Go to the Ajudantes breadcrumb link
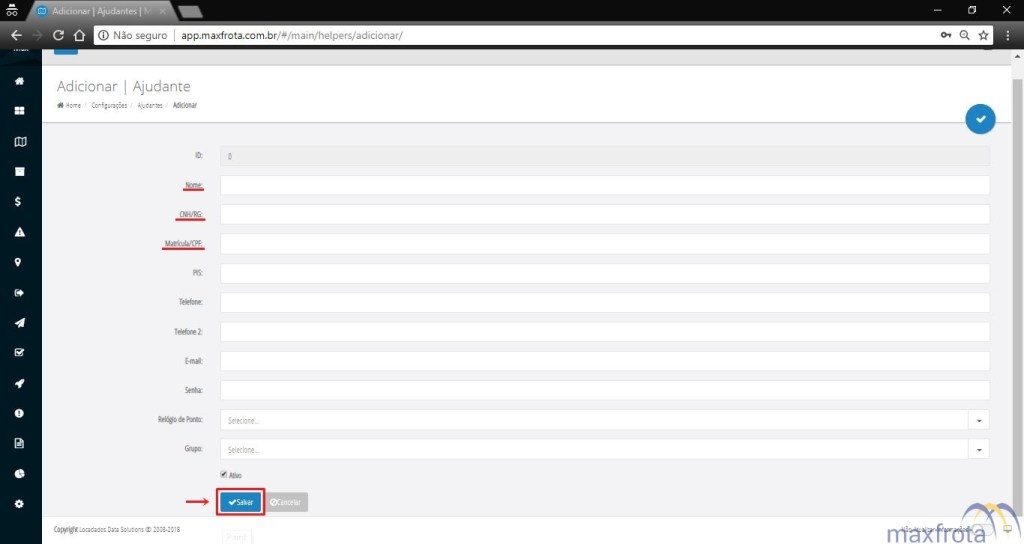This screenshot has width=1024, height=544. pyautogui.click(x=152, y=105)
